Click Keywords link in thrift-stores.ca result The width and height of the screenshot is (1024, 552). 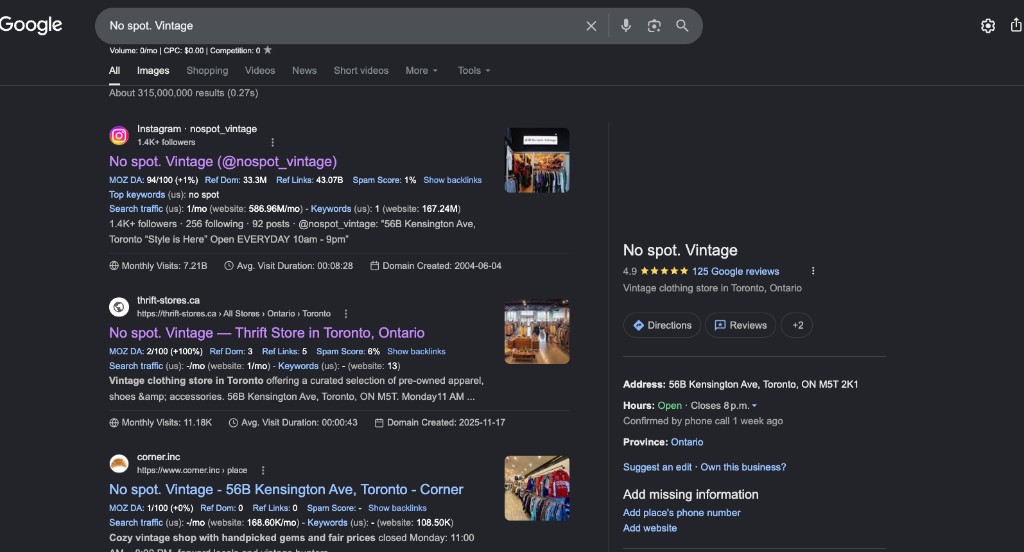[298, 366]
